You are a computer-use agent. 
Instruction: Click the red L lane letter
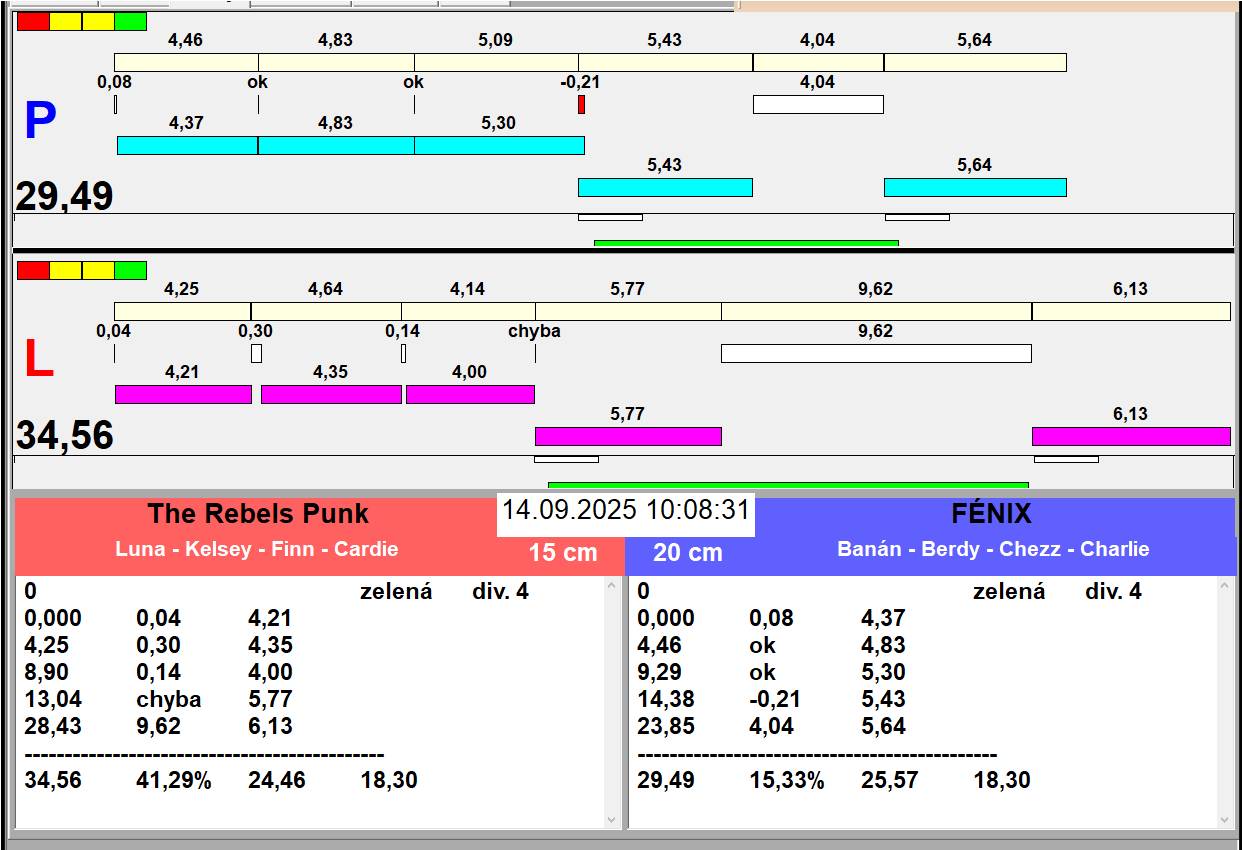coord(38,360)
